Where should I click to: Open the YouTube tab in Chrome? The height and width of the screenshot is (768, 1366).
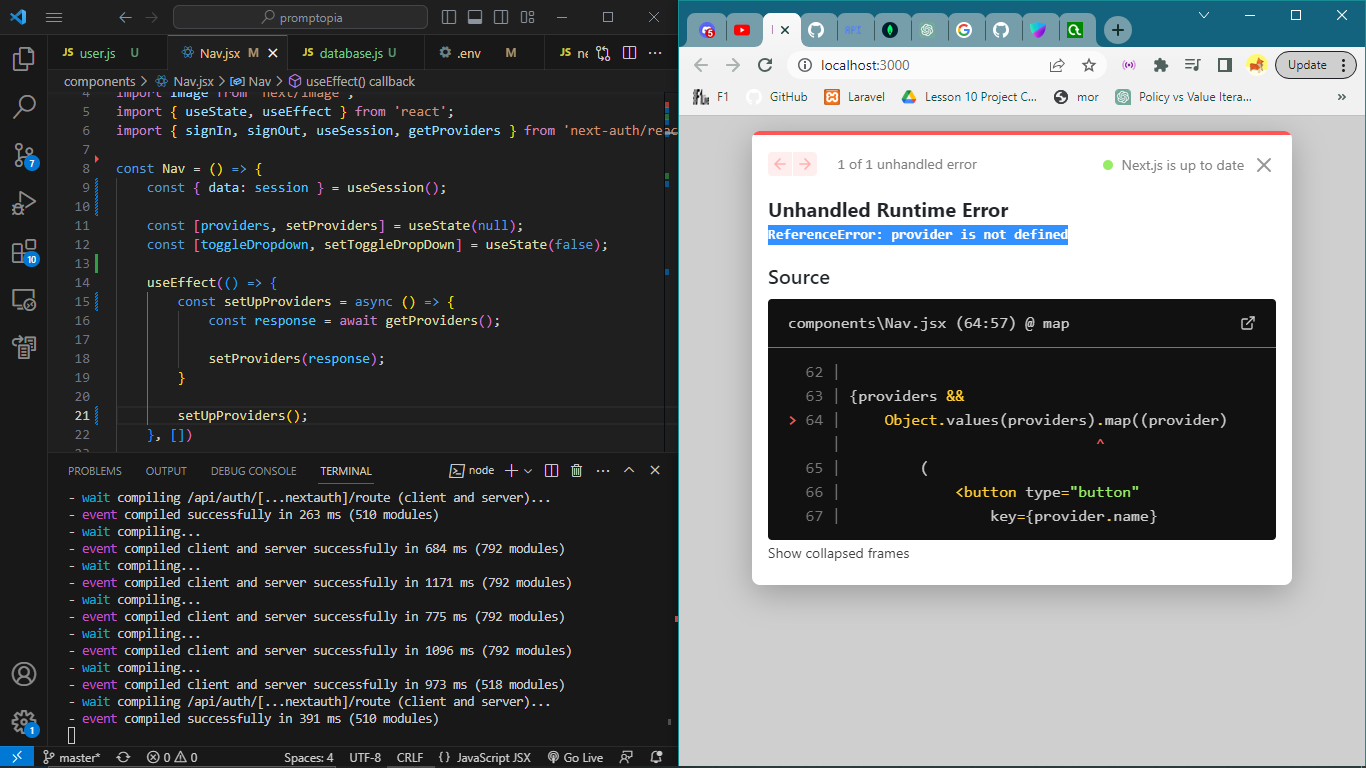(x=741, y=30)
